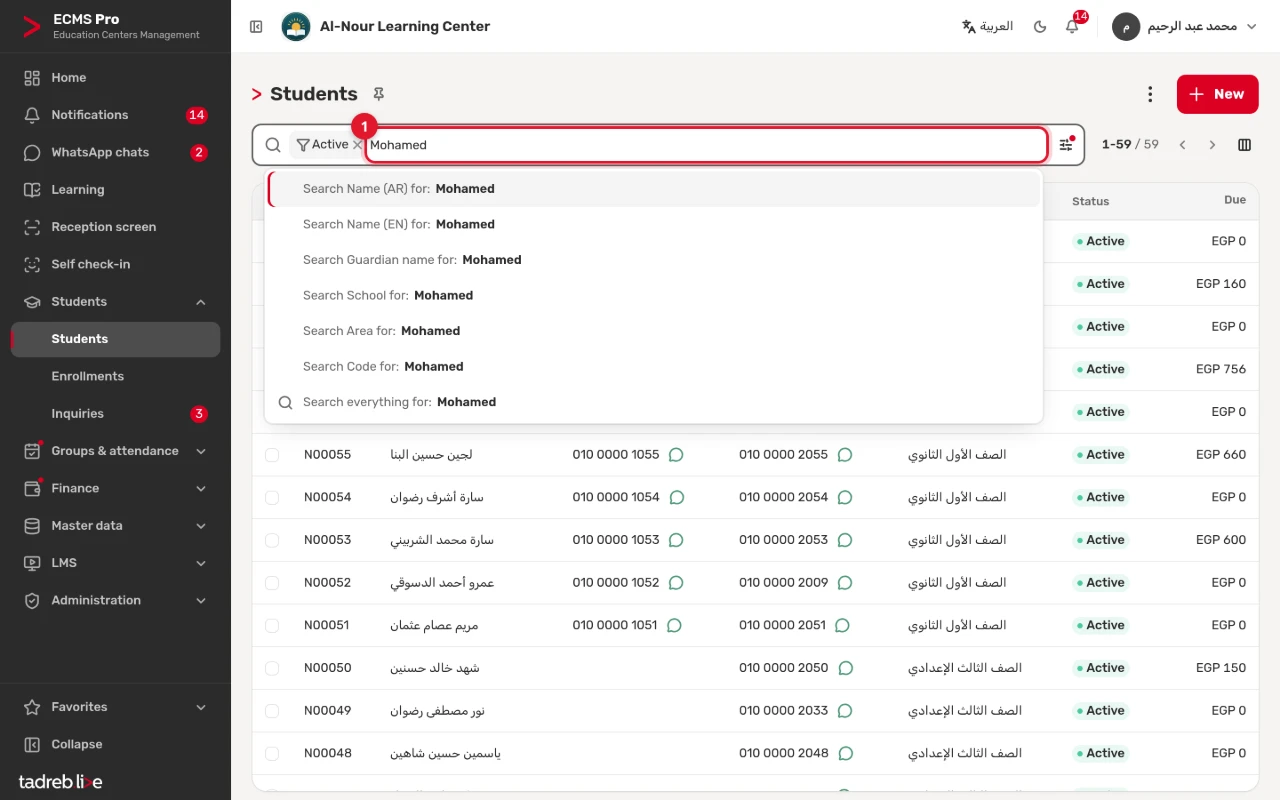Click Al-Nour Learning Center logo
The height and width of the screenshot is (800, 1280).
tap(296, 27)
